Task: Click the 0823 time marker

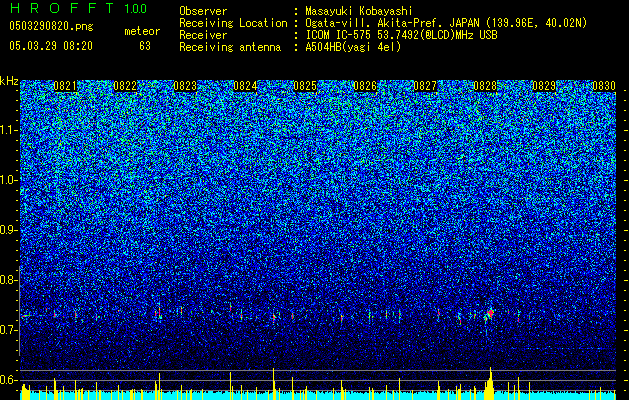Action: pyautogui.click(x=185, y=86)
